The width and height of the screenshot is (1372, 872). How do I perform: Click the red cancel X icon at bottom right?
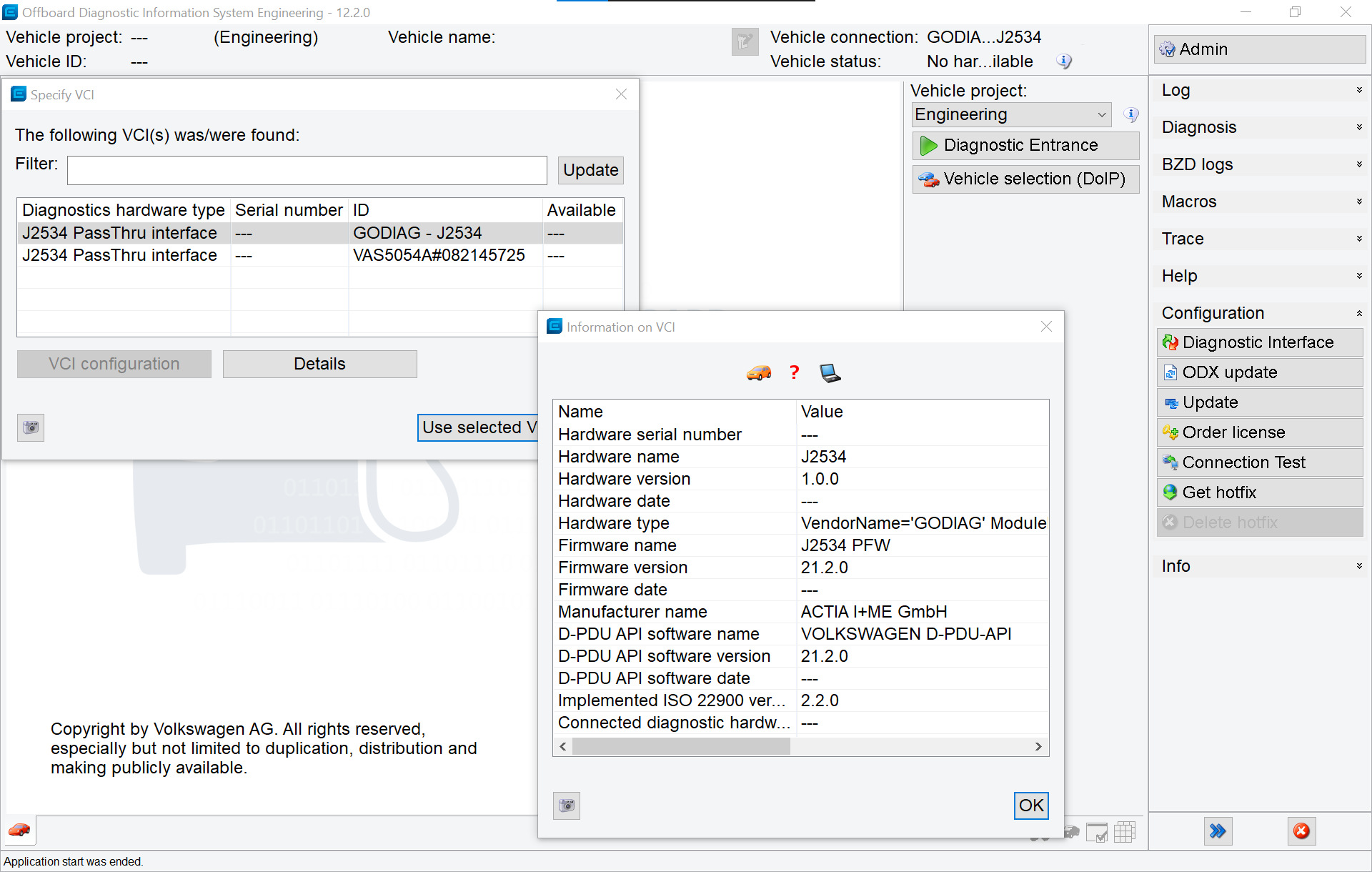[1301, 831]
